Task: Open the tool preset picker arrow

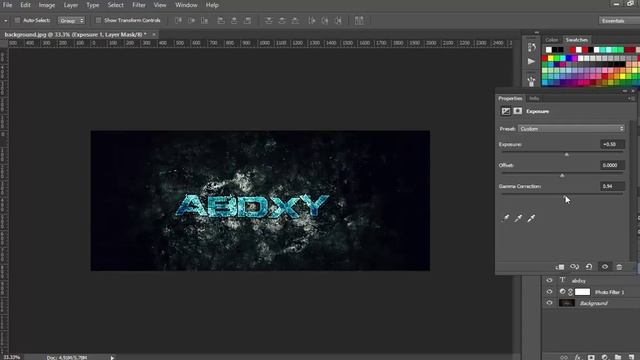Action: point(6,20)
